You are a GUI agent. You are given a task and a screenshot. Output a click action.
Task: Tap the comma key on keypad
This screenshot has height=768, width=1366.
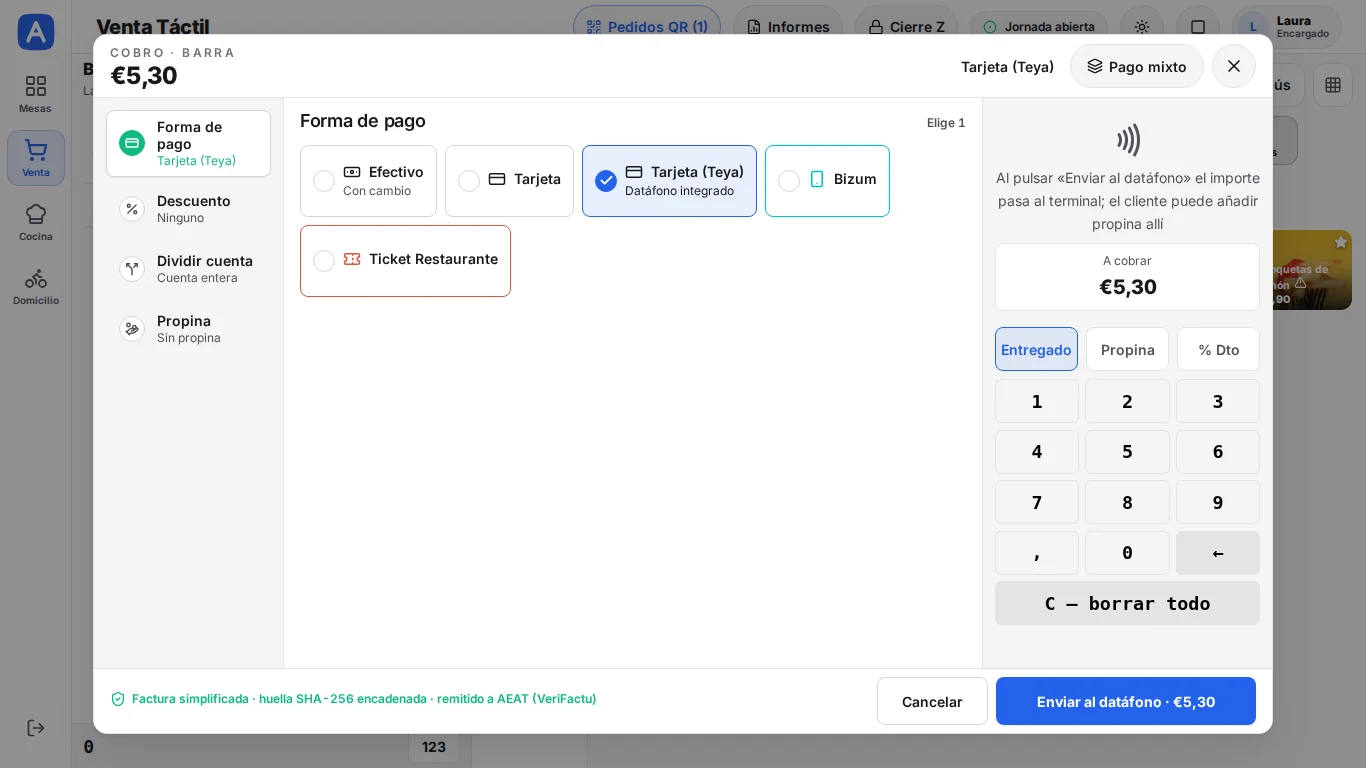click(x=1037, y=553)
